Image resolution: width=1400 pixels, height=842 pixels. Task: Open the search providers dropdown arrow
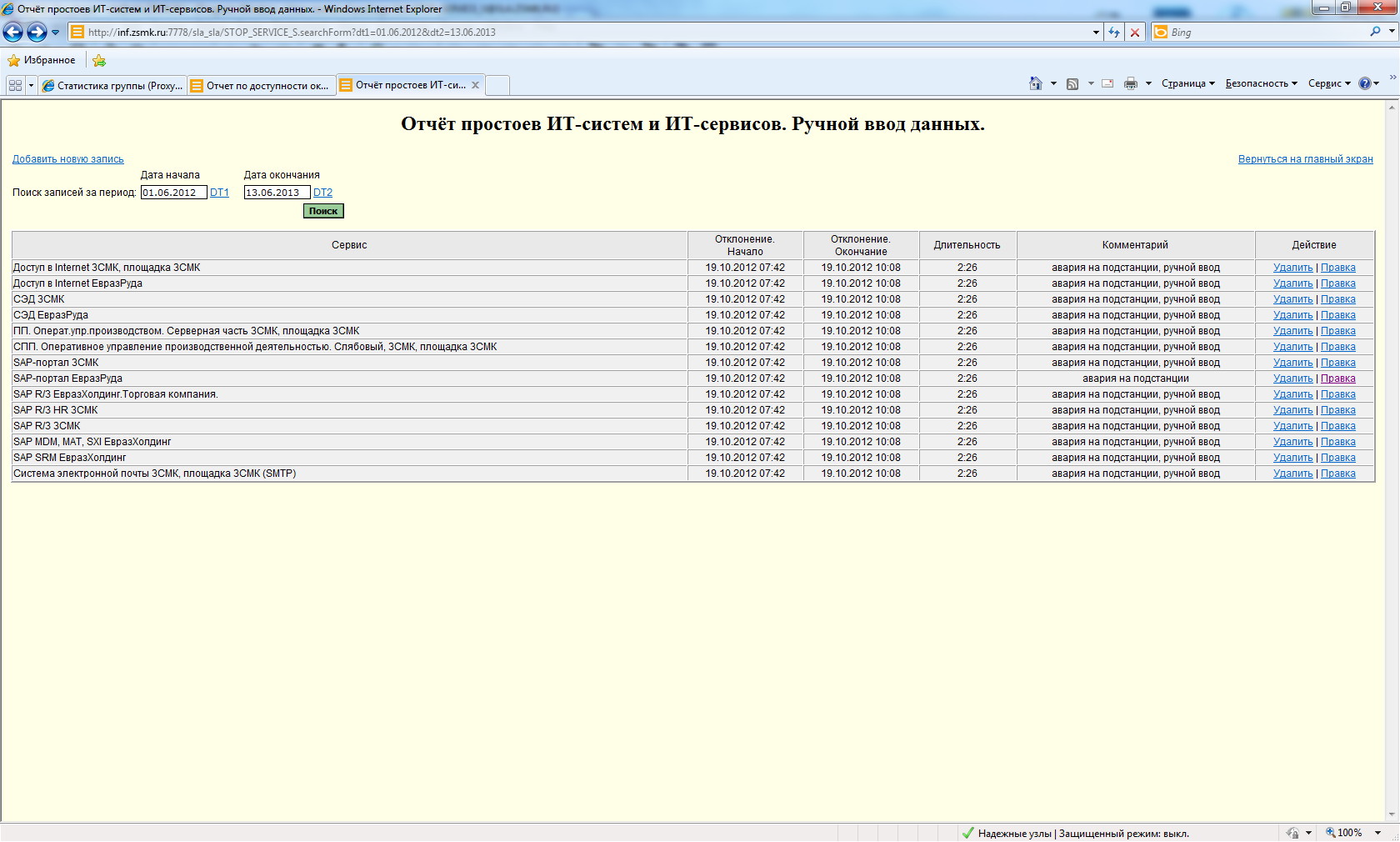point(1392,32)
